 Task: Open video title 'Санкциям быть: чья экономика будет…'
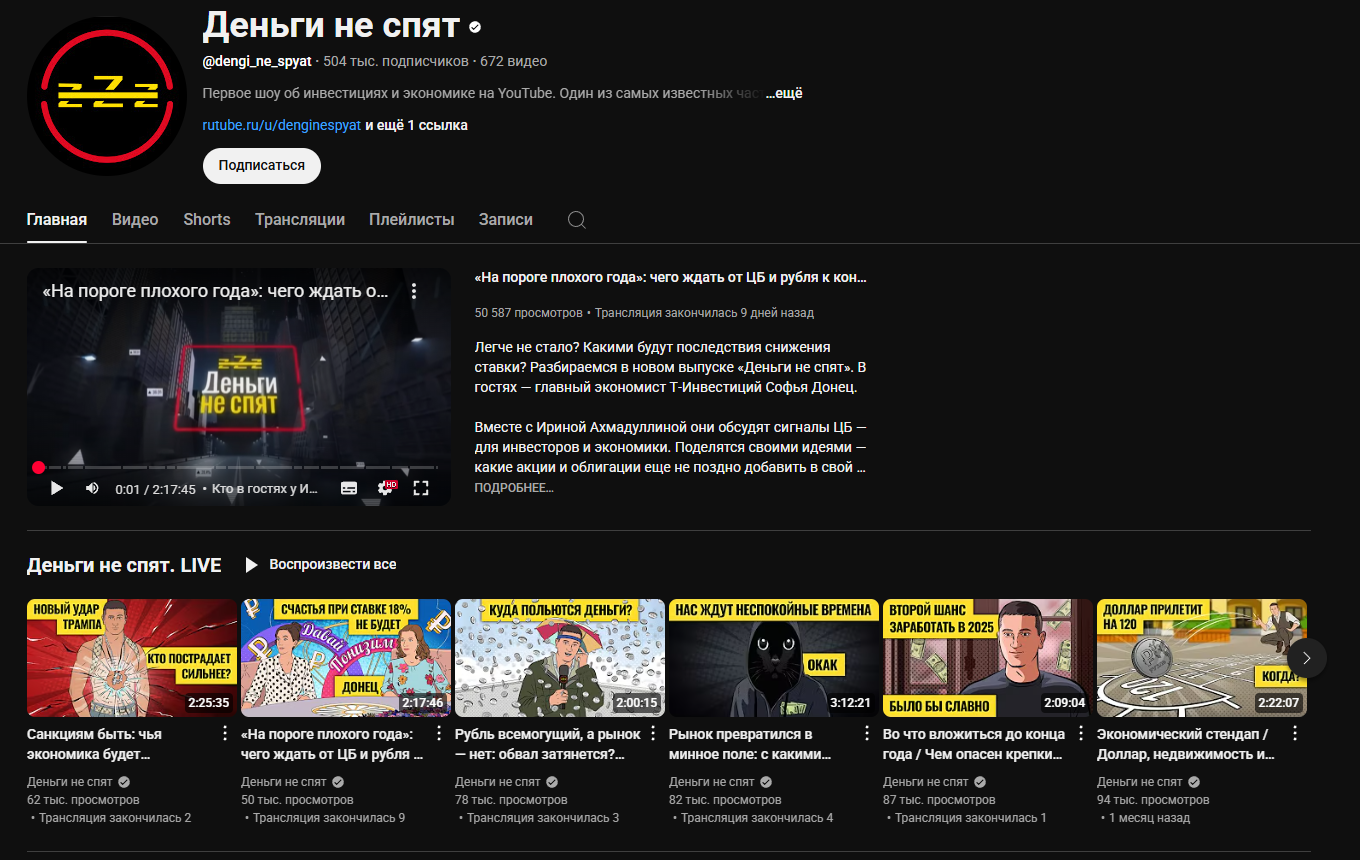point(95,744)
